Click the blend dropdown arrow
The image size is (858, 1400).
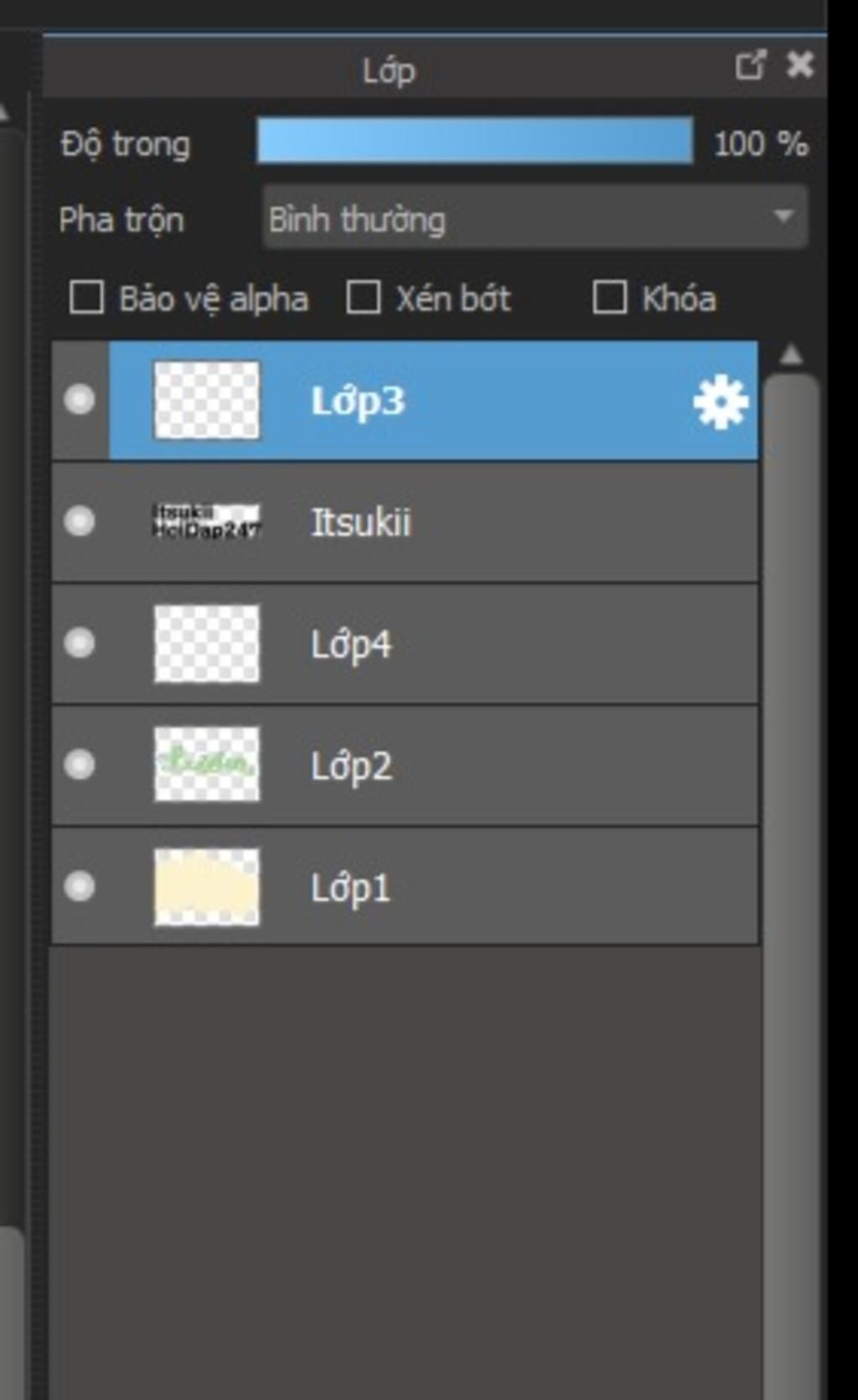[x=783, y=216]
